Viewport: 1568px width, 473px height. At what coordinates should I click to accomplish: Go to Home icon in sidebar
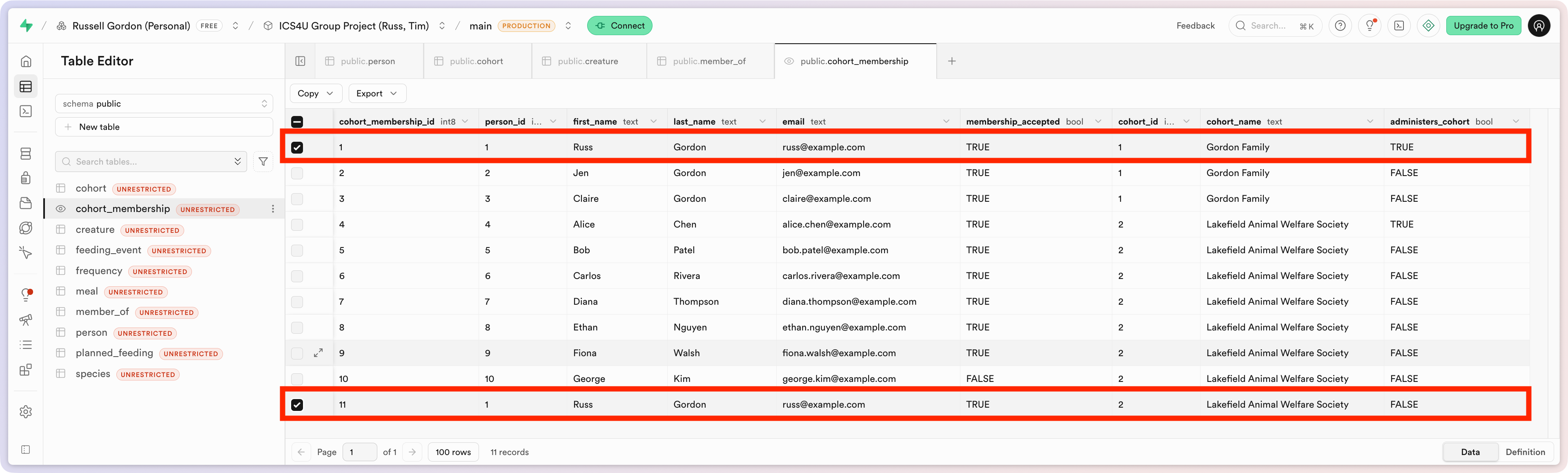26,62
